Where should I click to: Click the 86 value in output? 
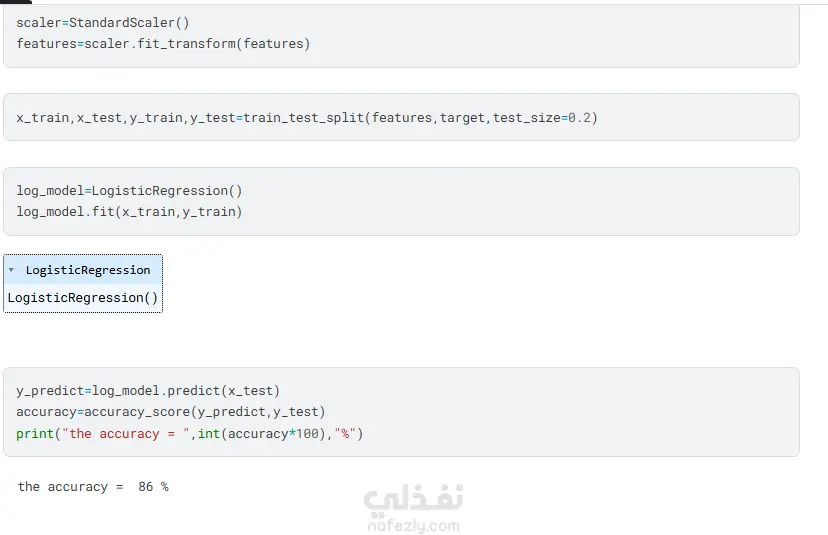(146, 487)
